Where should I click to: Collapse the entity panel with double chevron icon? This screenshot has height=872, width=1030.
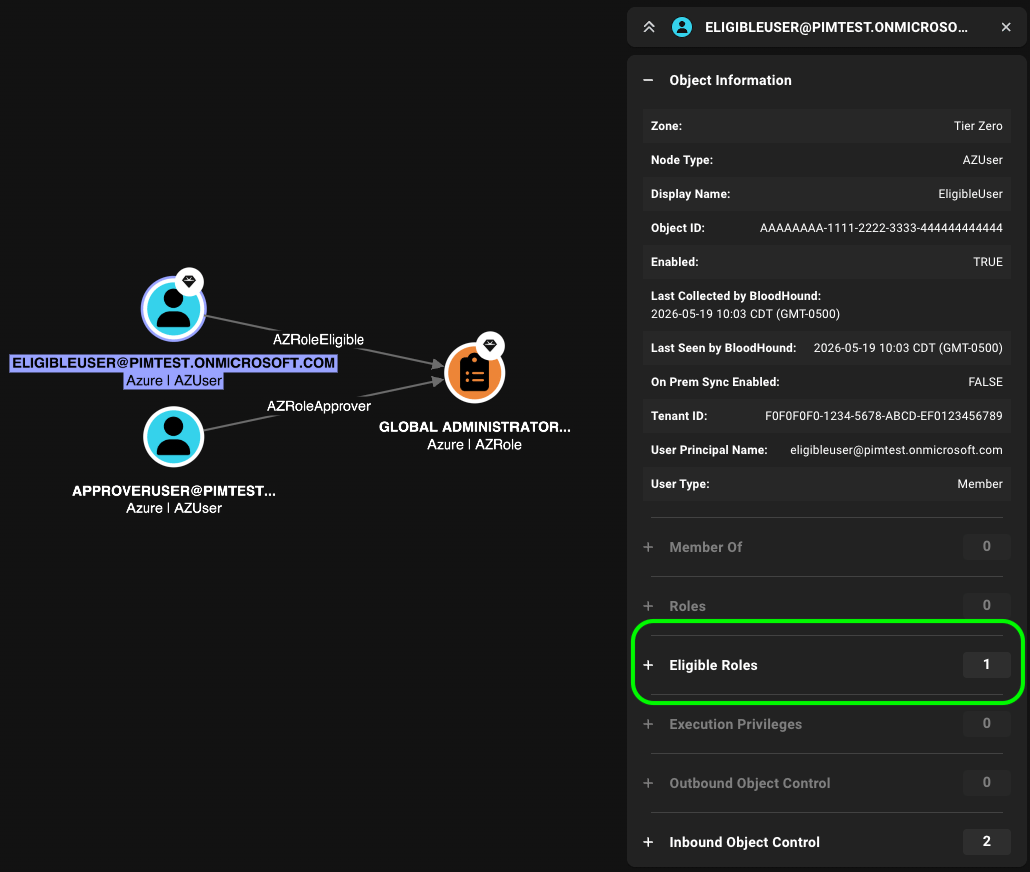tap(649, 27)
